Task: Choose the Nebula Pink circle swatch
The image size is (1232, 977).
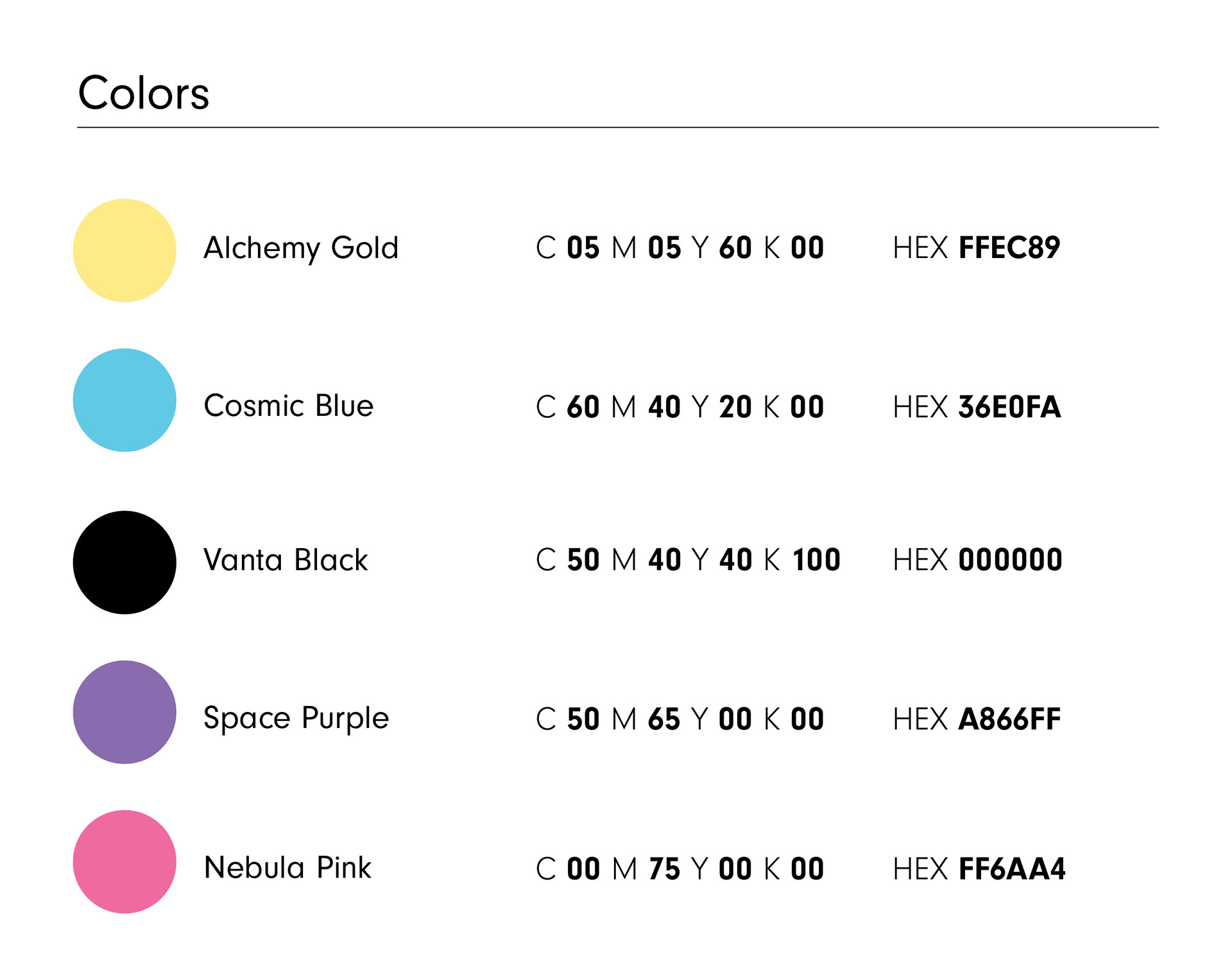Action: [124, 861]
